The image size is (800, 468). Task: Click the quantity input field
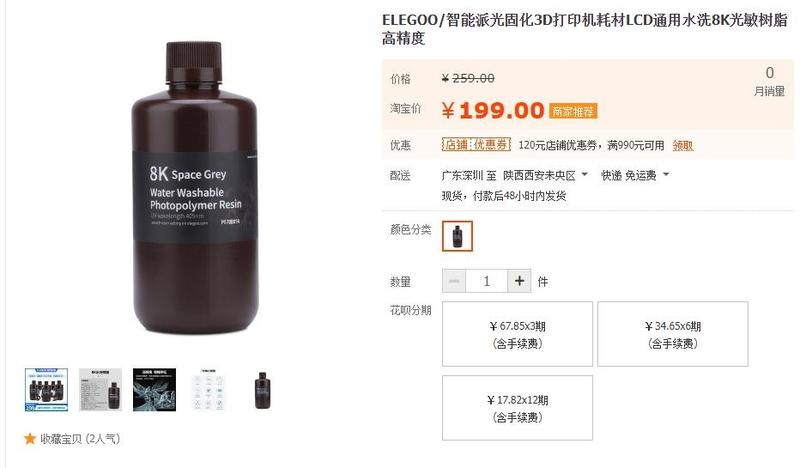pos(487,281)
